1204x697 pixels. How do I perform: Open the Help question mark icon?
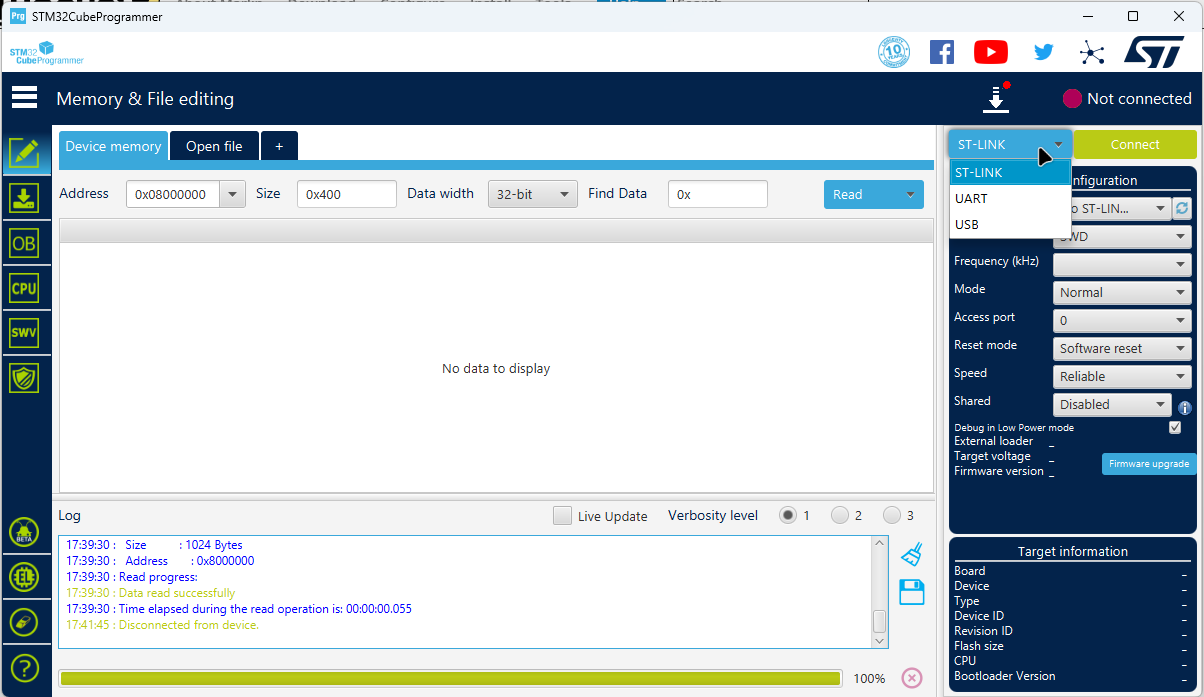click(24, 667)
